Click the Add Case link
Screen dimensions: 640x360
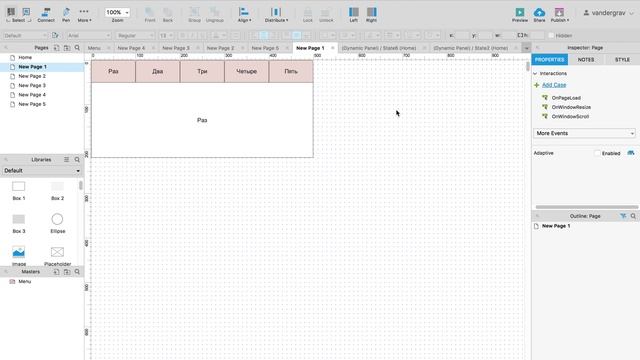[x=554, y=85]
